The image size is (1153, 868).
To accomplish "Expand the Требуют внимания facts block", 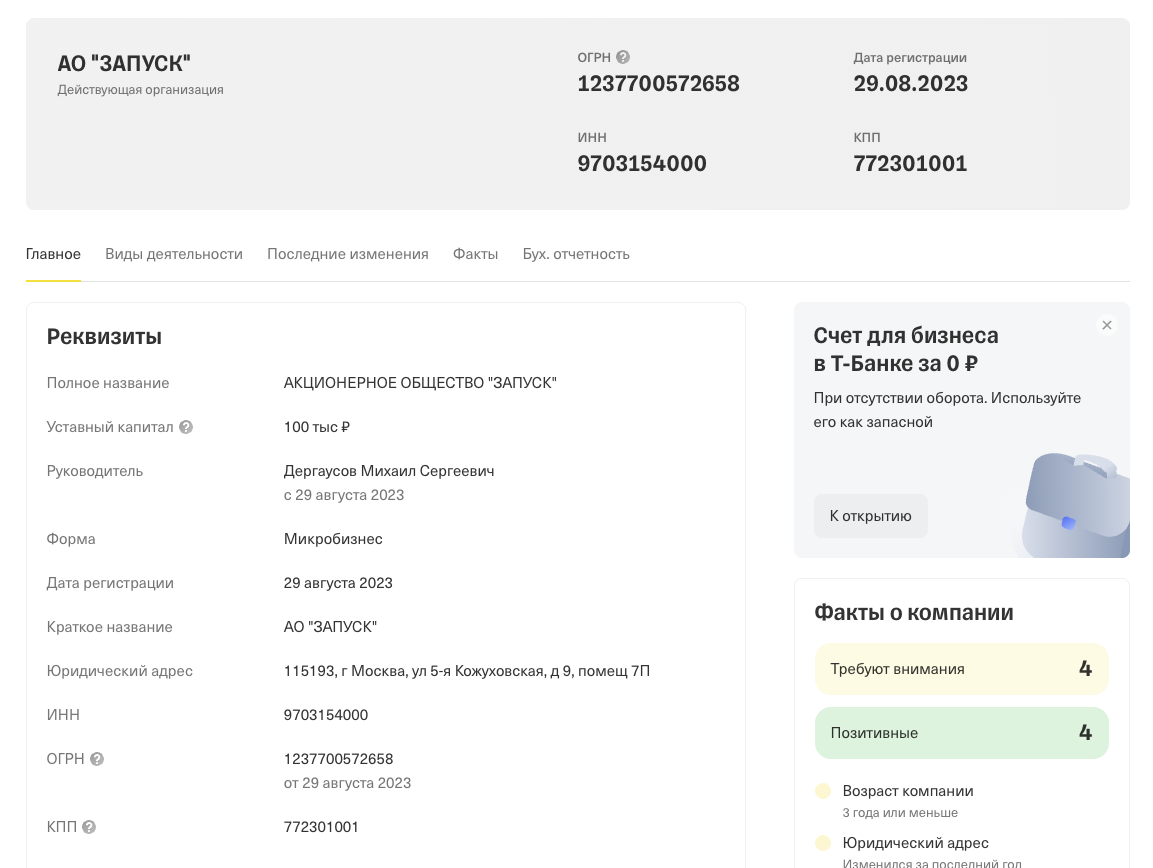I will pyautogui.click(x=961, y=669).
